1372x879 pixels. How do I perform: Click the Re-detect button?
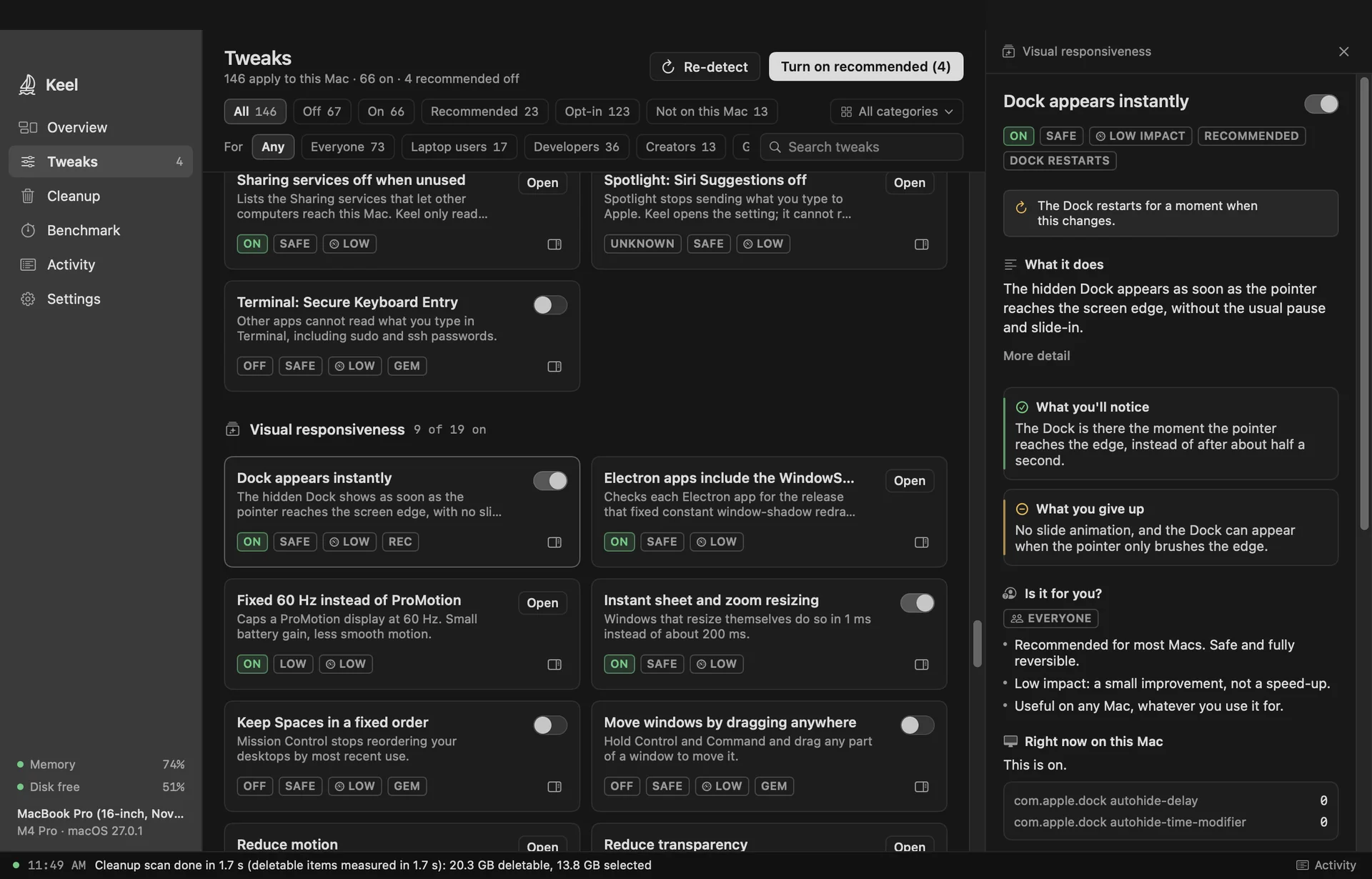pos(705,66)
